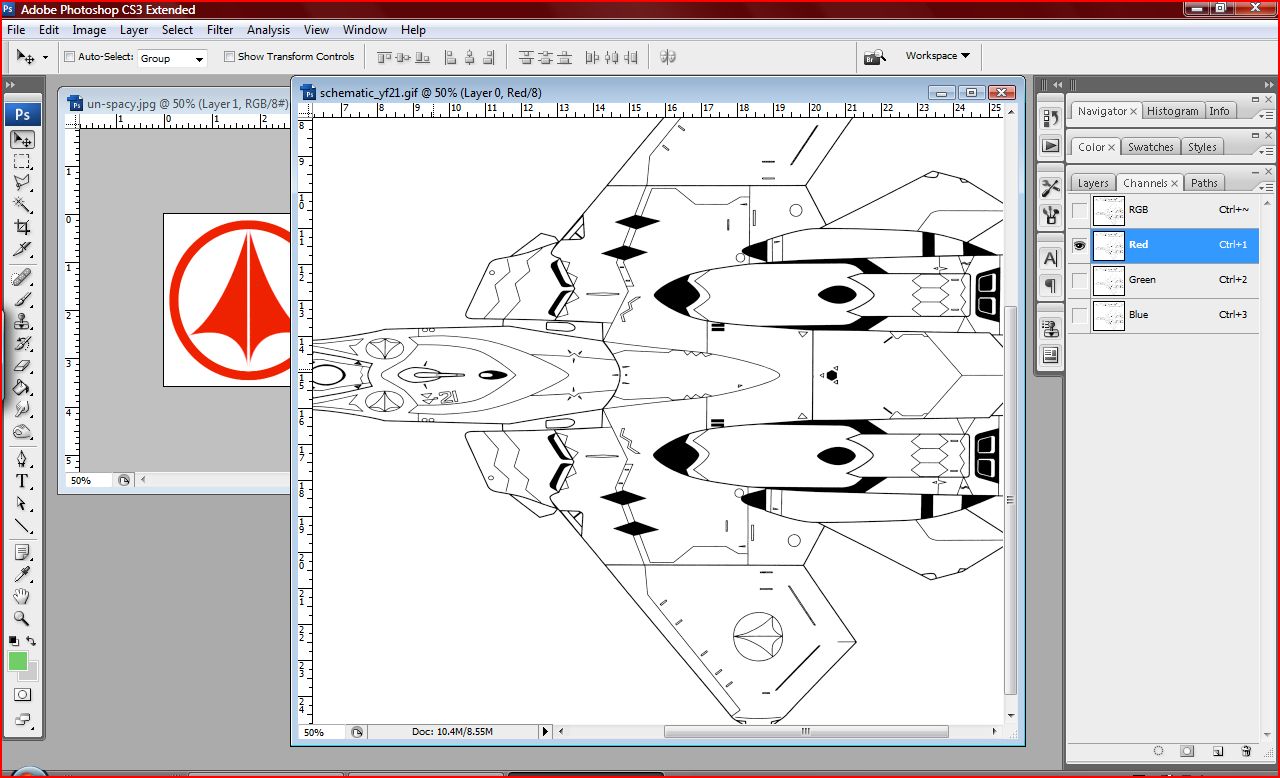Open the Tool Presets panel icon
Viewport: 1280px width, 778px height.
point(1051,187)
